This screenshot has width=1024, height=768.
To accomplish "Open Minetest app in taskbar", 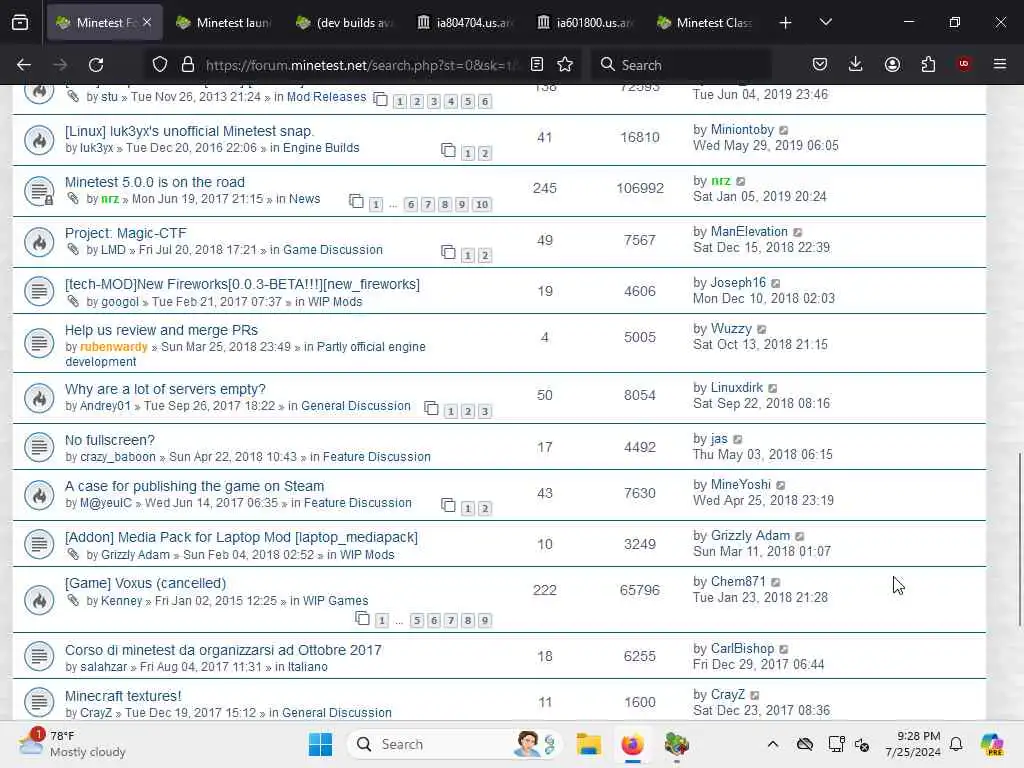I will (x=677, y=744).
